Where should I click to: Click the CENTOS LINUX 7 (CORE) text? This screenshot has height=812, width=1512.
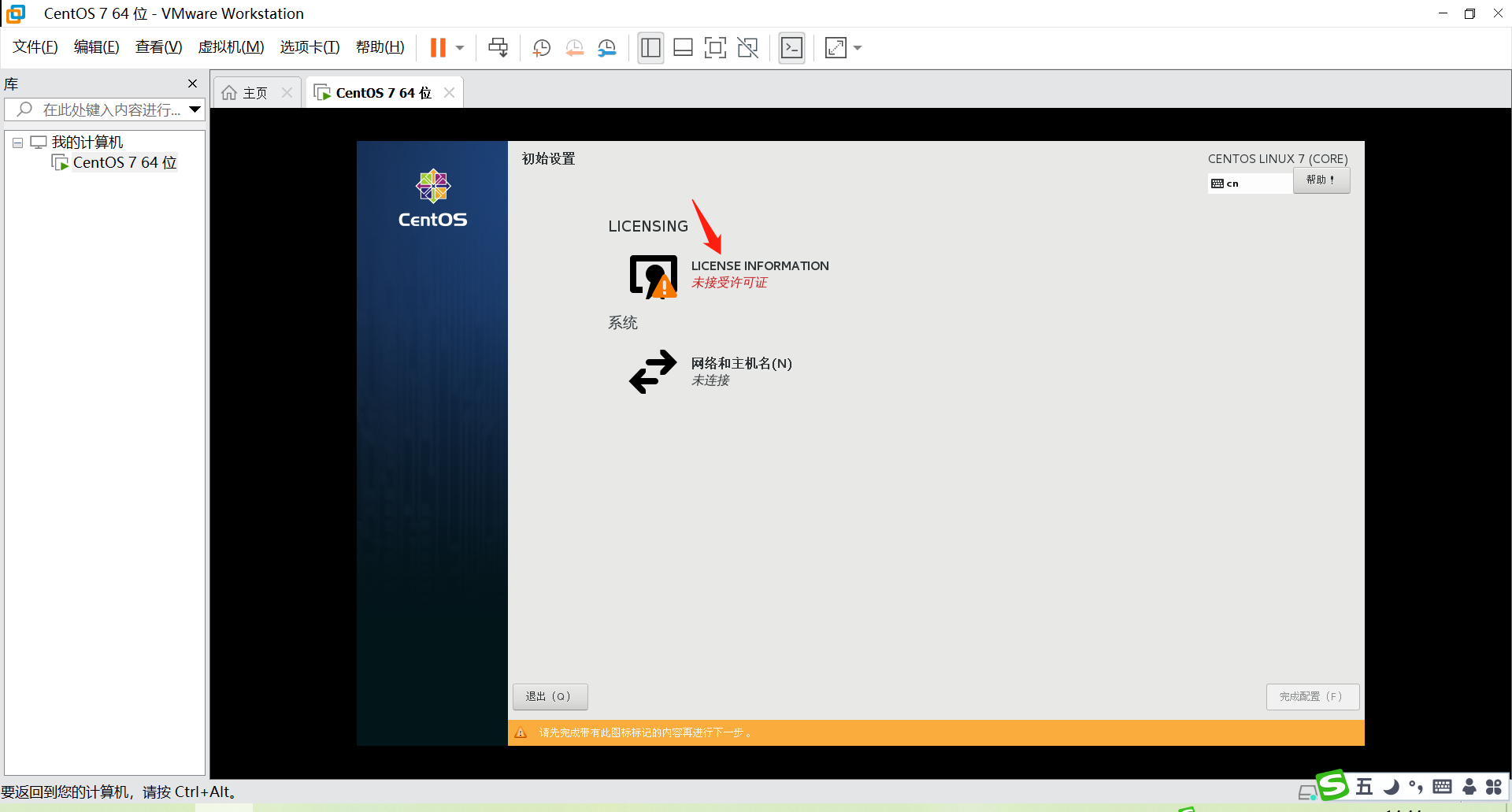(x=1278, y=159)
